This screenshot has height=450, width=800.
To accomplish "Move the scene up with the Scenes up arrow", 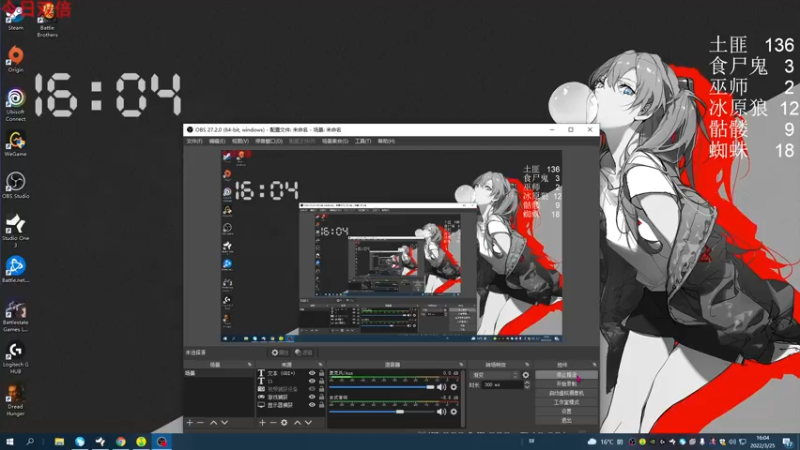I will [x=213, y=422].
